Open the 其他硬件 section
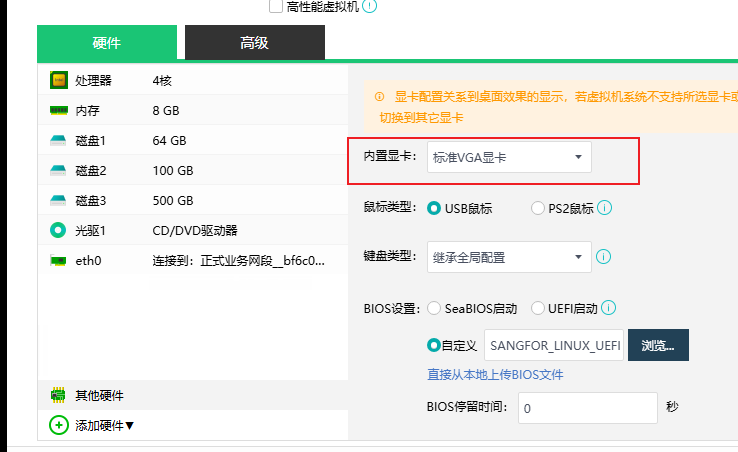The width and height of the screenshot is (738, 452). 193,395
